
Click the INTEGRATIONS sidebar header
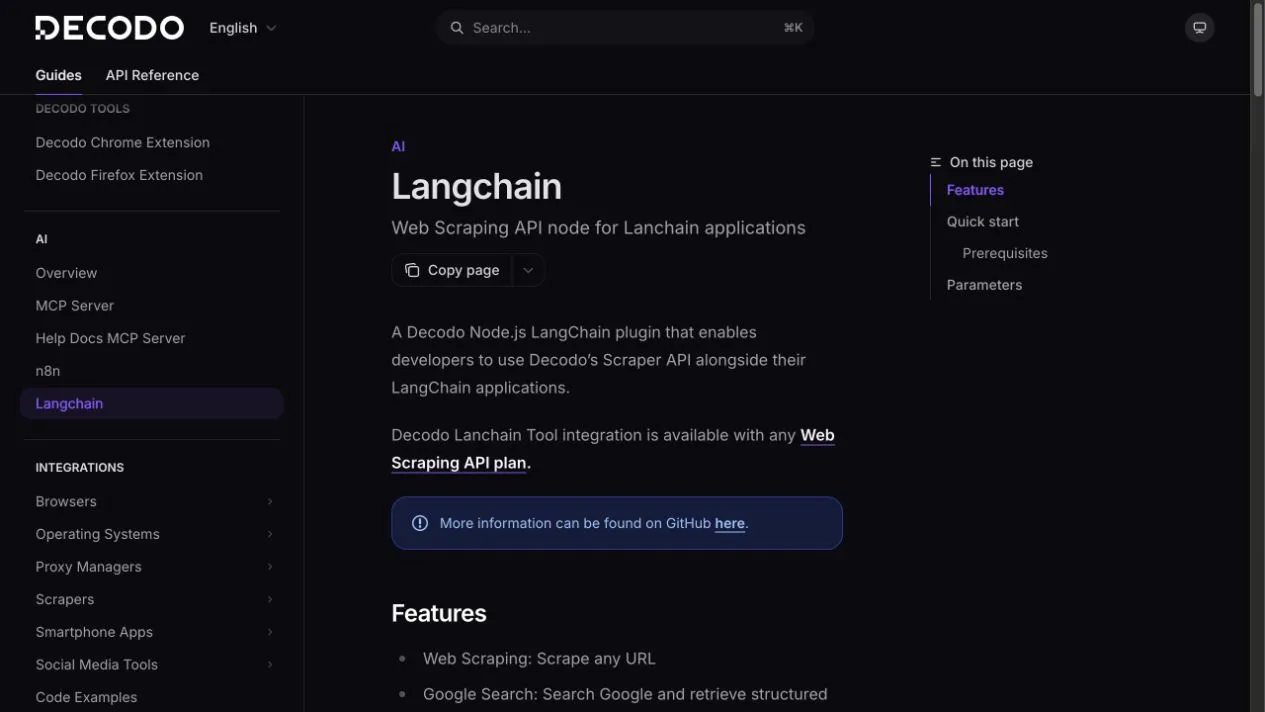point(80,468)
